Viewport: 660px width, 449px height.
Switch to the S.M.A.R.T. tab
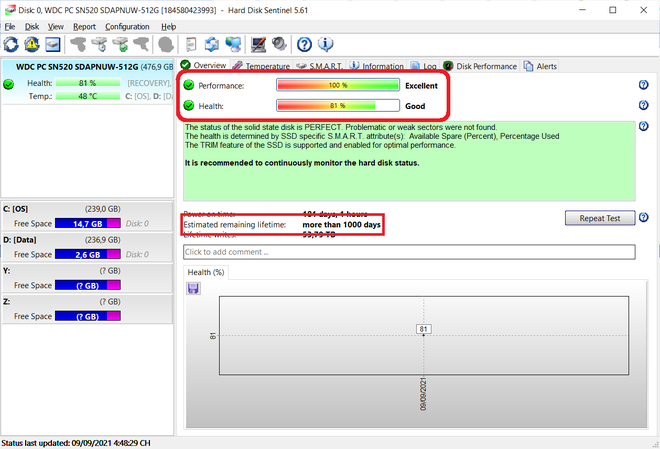click(x=320, y=66)
